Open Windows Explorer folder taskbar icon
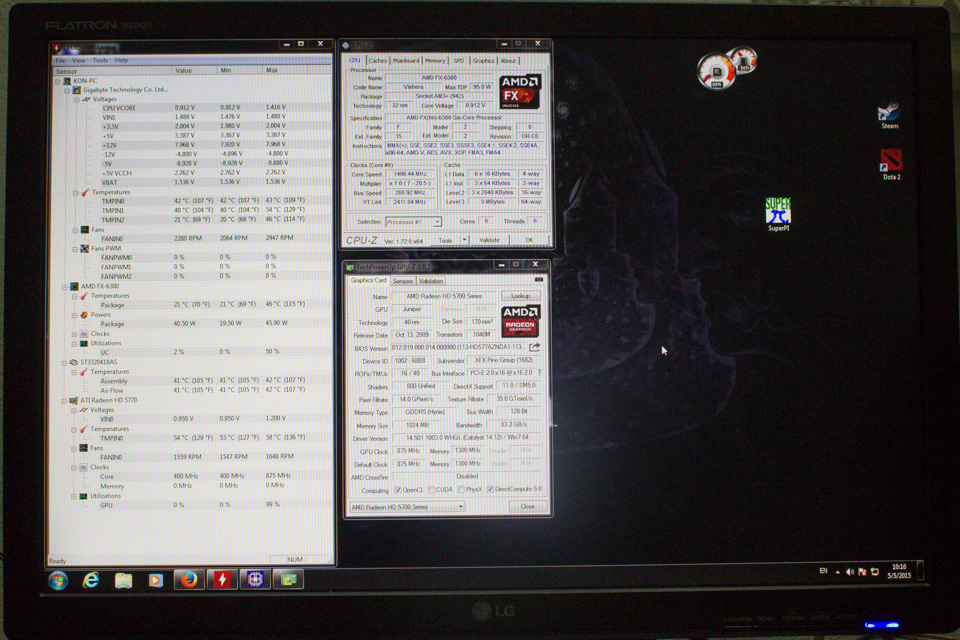 [124, 579]
